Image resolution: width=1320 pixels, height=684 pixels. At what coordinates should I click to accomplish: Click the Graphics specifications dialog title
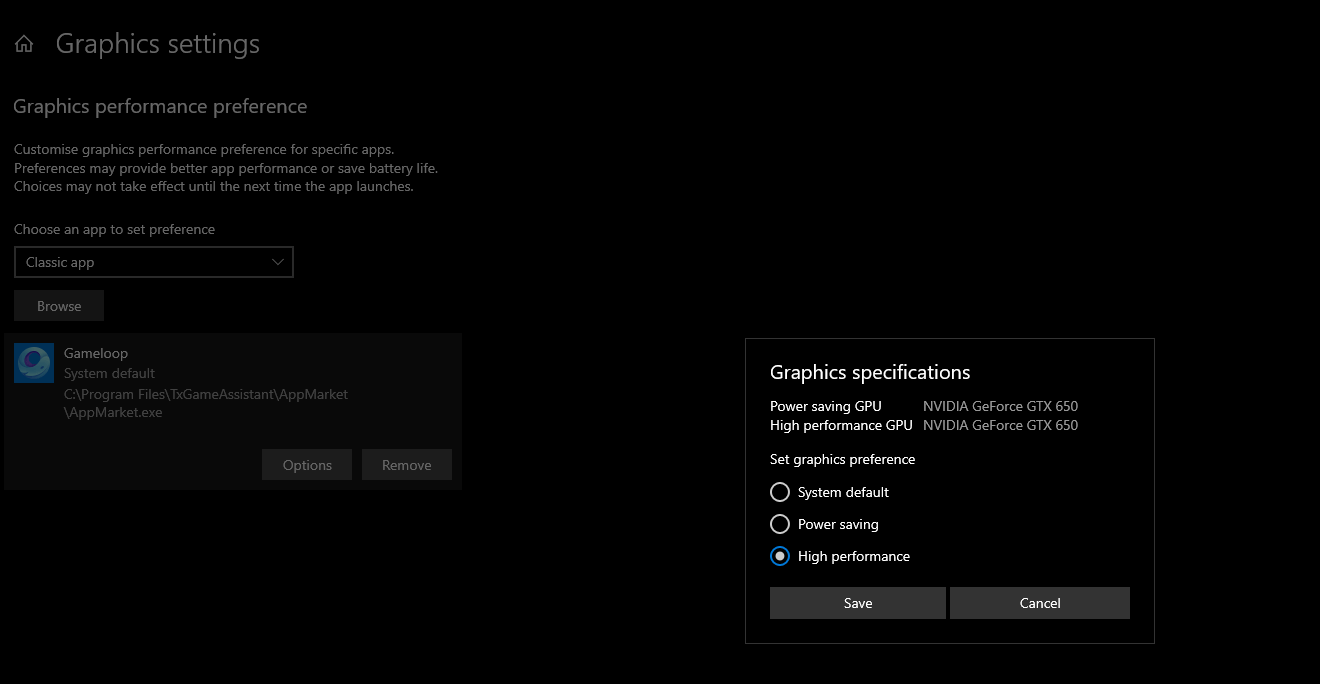(870, 372)
